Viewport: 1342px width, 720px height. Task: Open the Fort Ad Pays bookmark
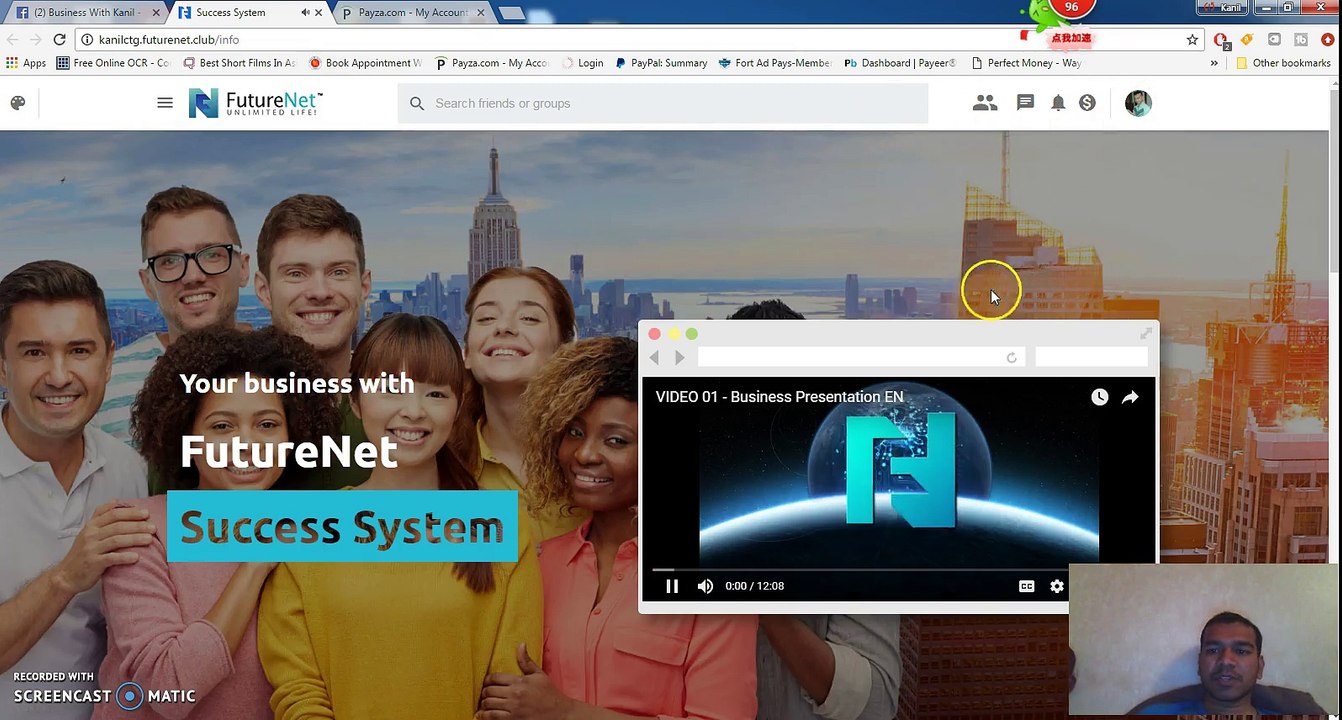coord(775,62)
